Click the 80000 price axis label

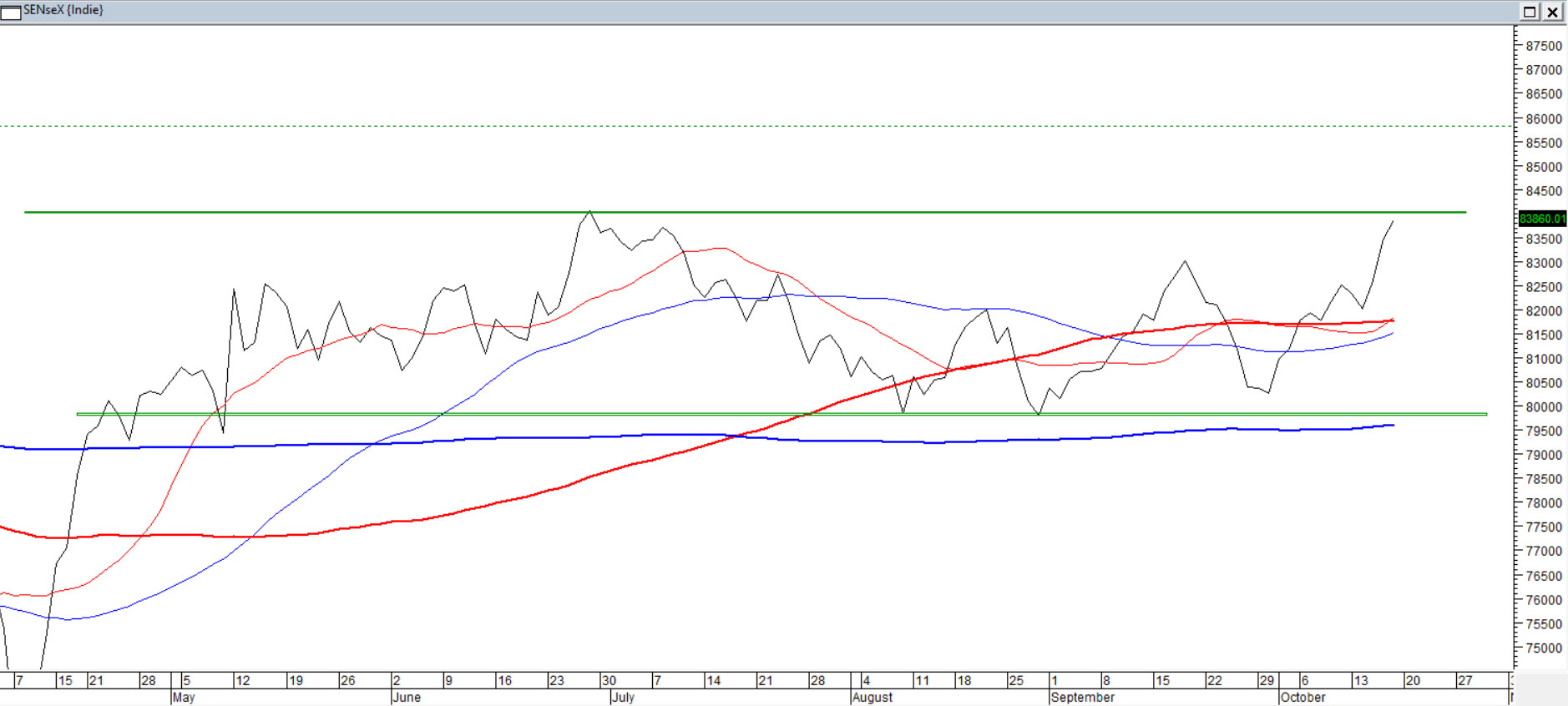(x=1543, y=407)
